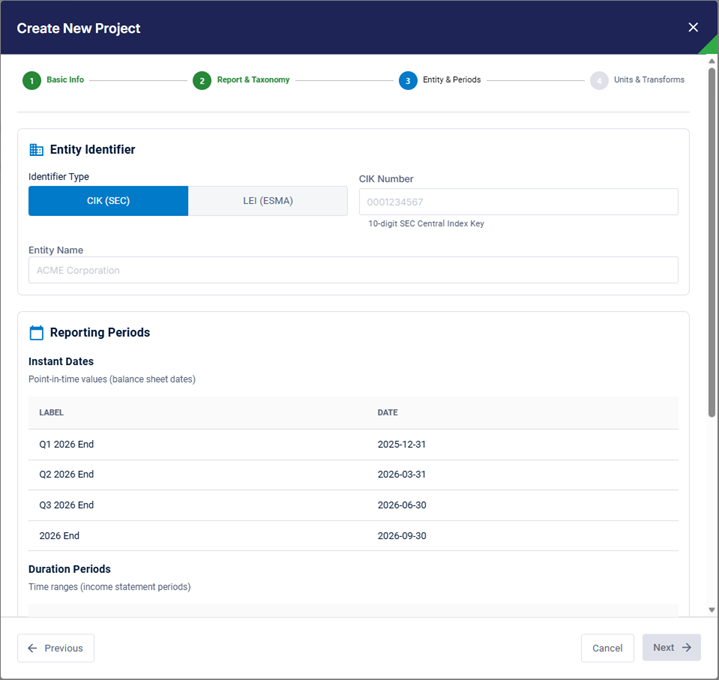719x680 pixels.
Task: Click step 4 grey circle icon
Action: (x=599, y=81)
